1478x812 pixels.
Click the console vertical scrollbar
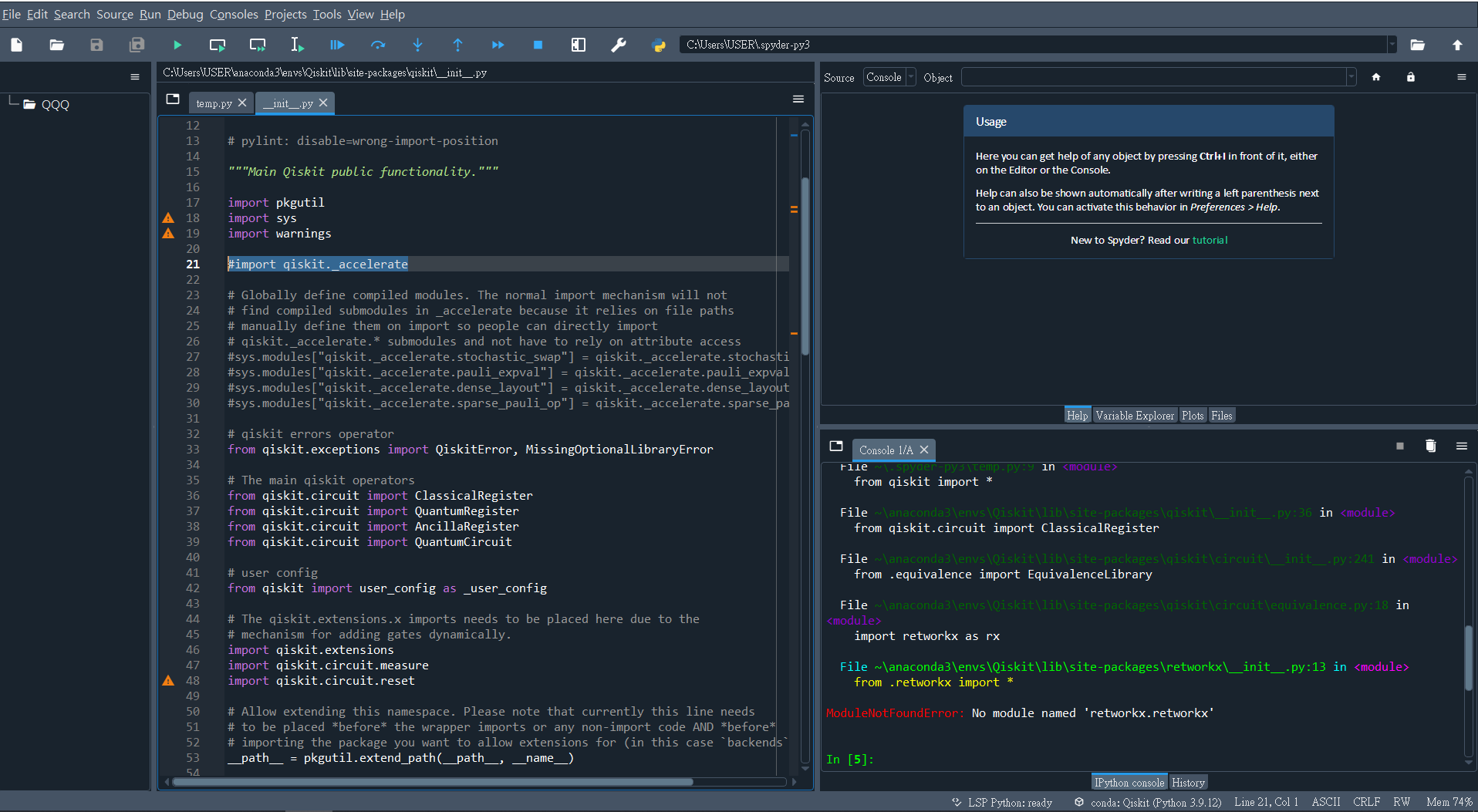[x=1468, y=657]
